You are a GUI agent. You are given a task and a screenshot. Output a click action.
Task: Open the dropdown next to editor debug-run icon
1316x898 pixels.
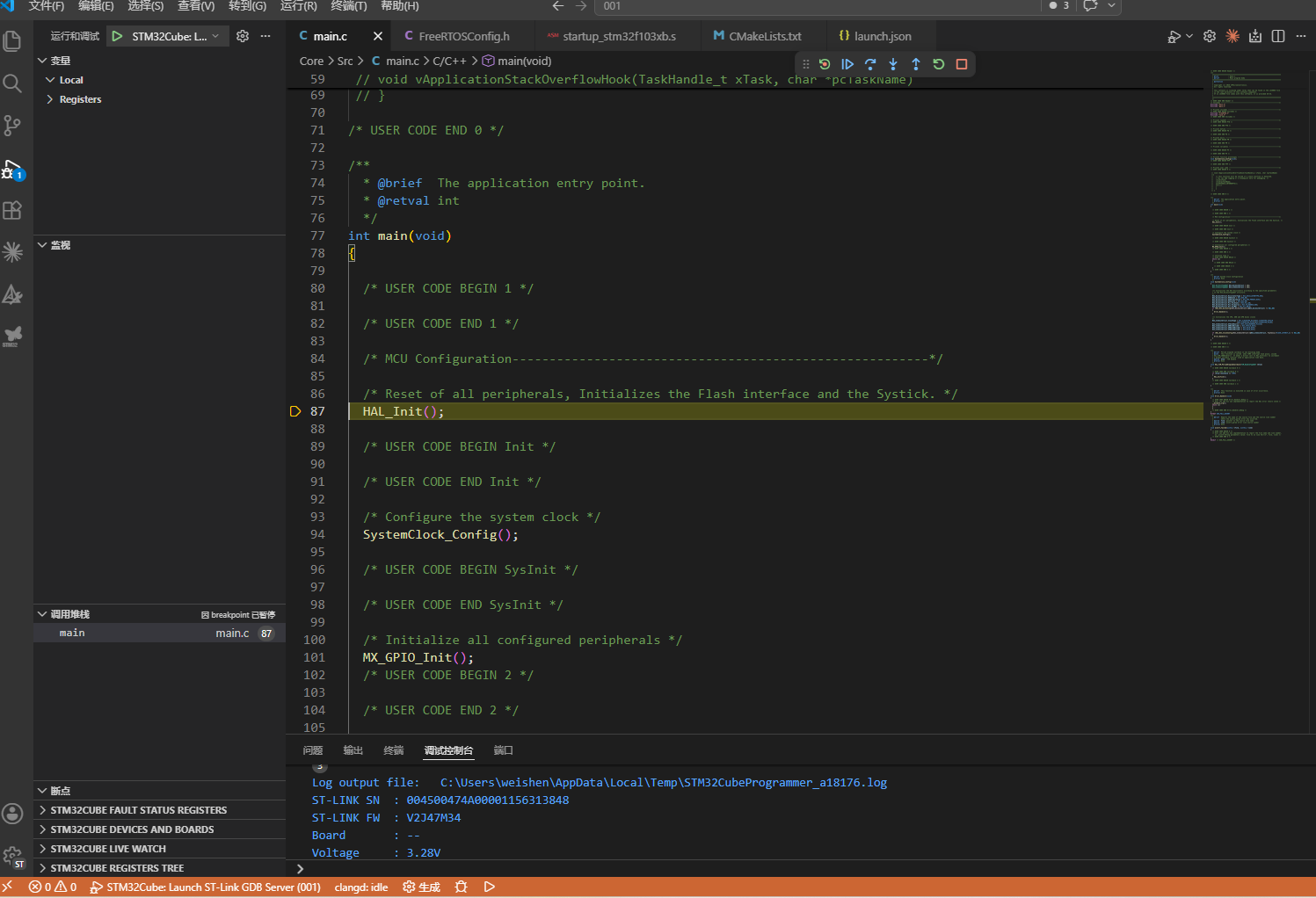(1189, 36)
